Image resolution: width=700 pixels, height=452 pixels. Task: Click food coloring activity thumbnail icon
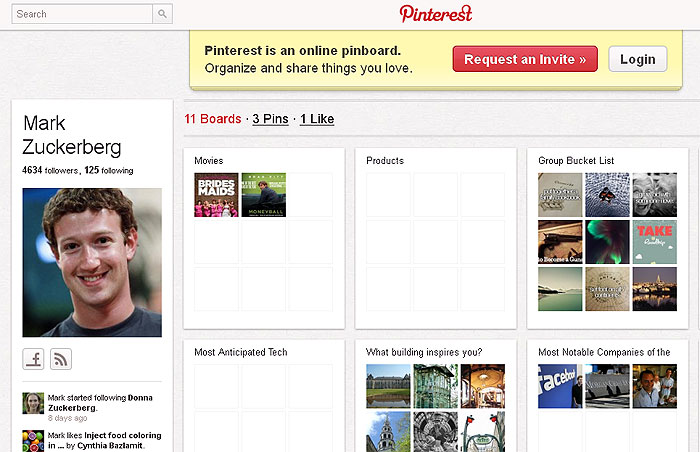pos(33,440)
